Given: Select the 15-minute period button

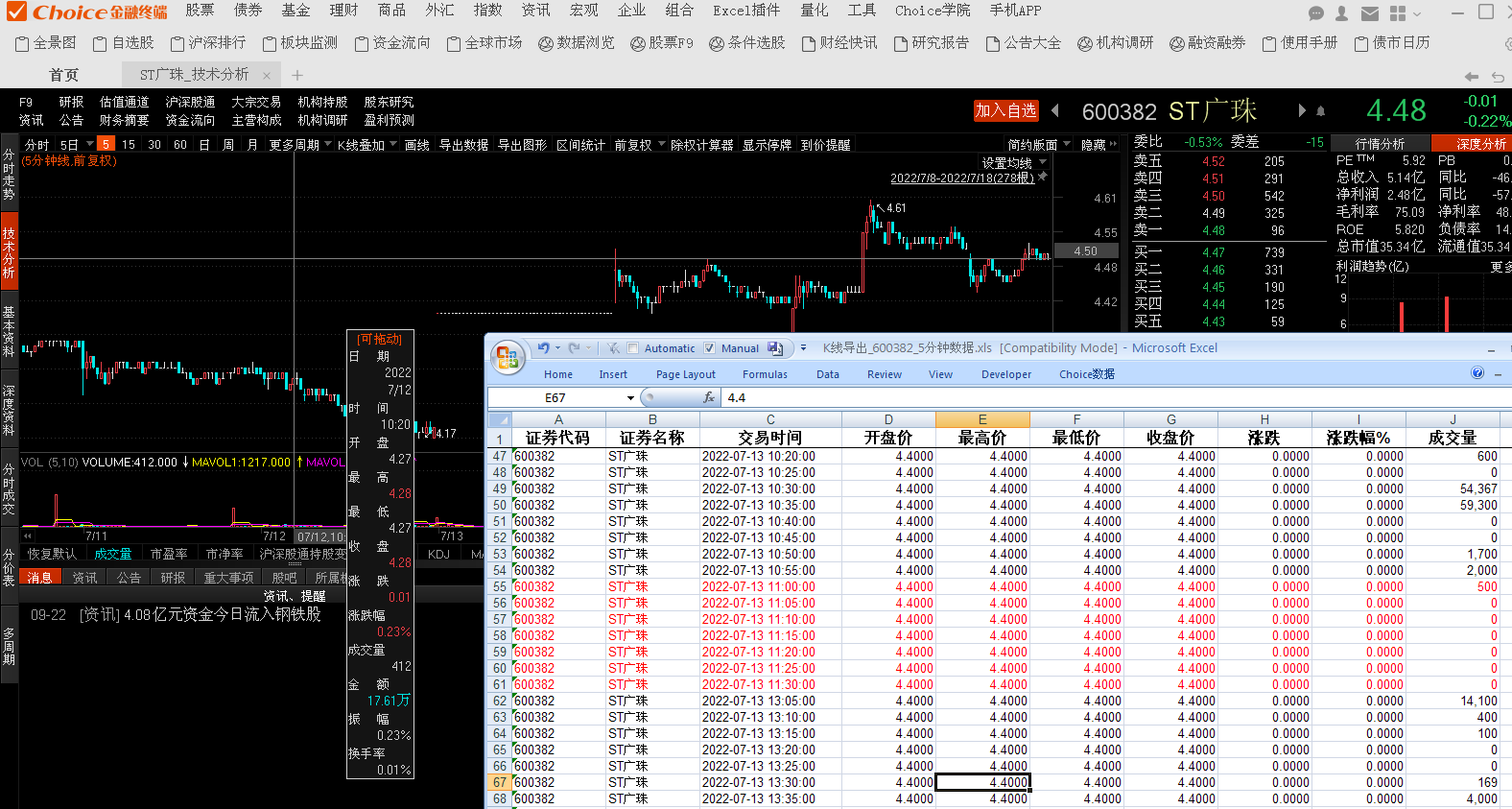Looking at the screenshot, I should coord(129,144).
